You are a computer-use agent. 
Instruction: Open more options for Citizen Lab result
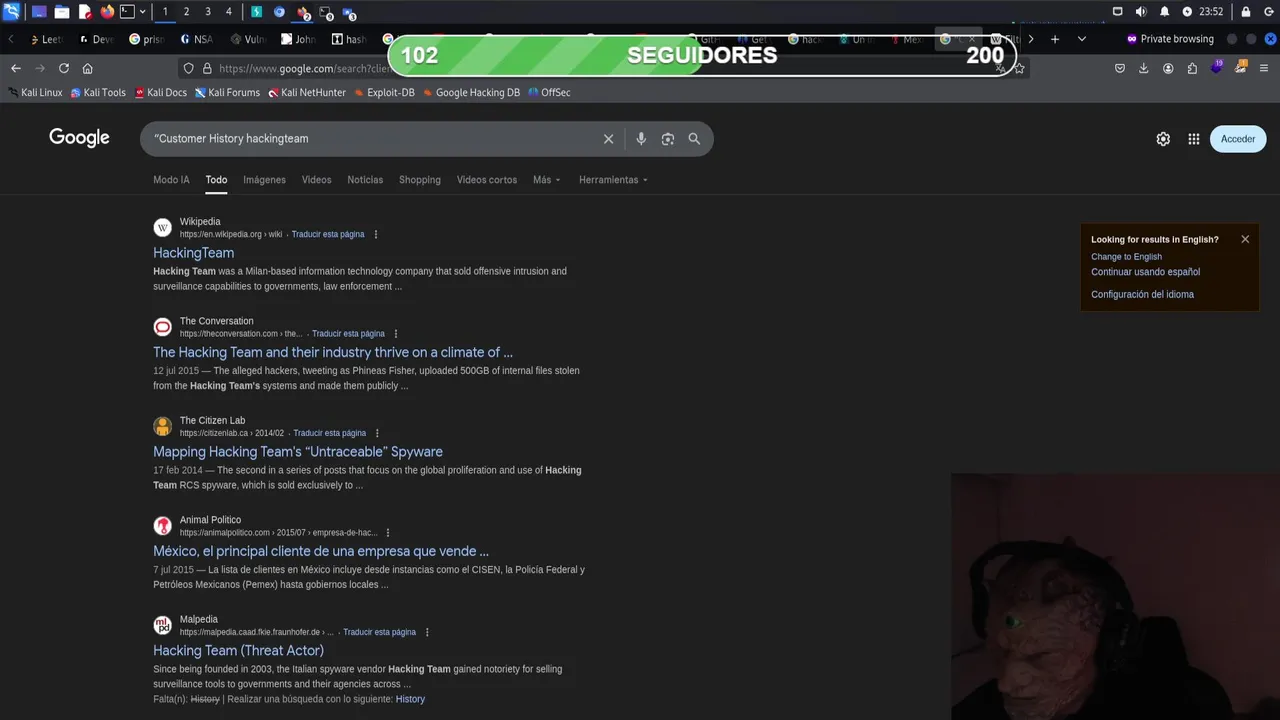tap(377, 433)
